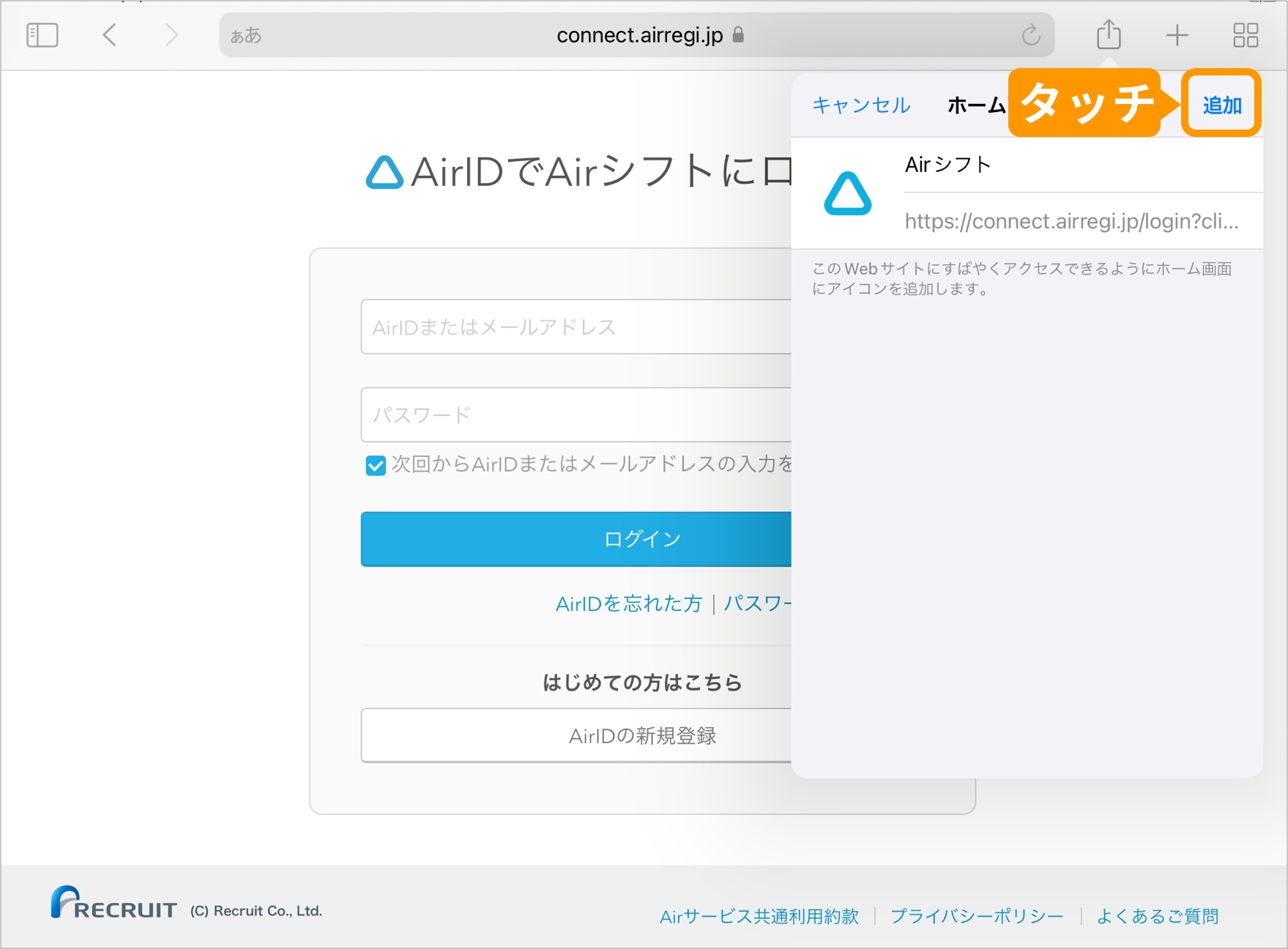Navigate forward with the arrow
Image resolution: width=1288 pixels, height=949 pixels.
point(170,34)
